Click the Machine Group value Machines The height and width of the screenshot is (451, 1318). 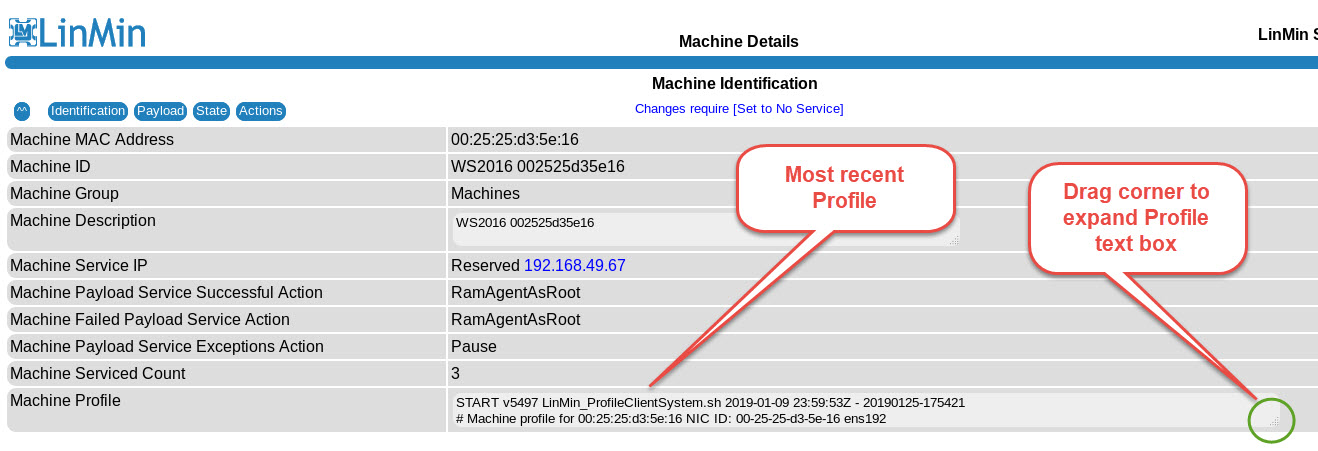point(485,194)
